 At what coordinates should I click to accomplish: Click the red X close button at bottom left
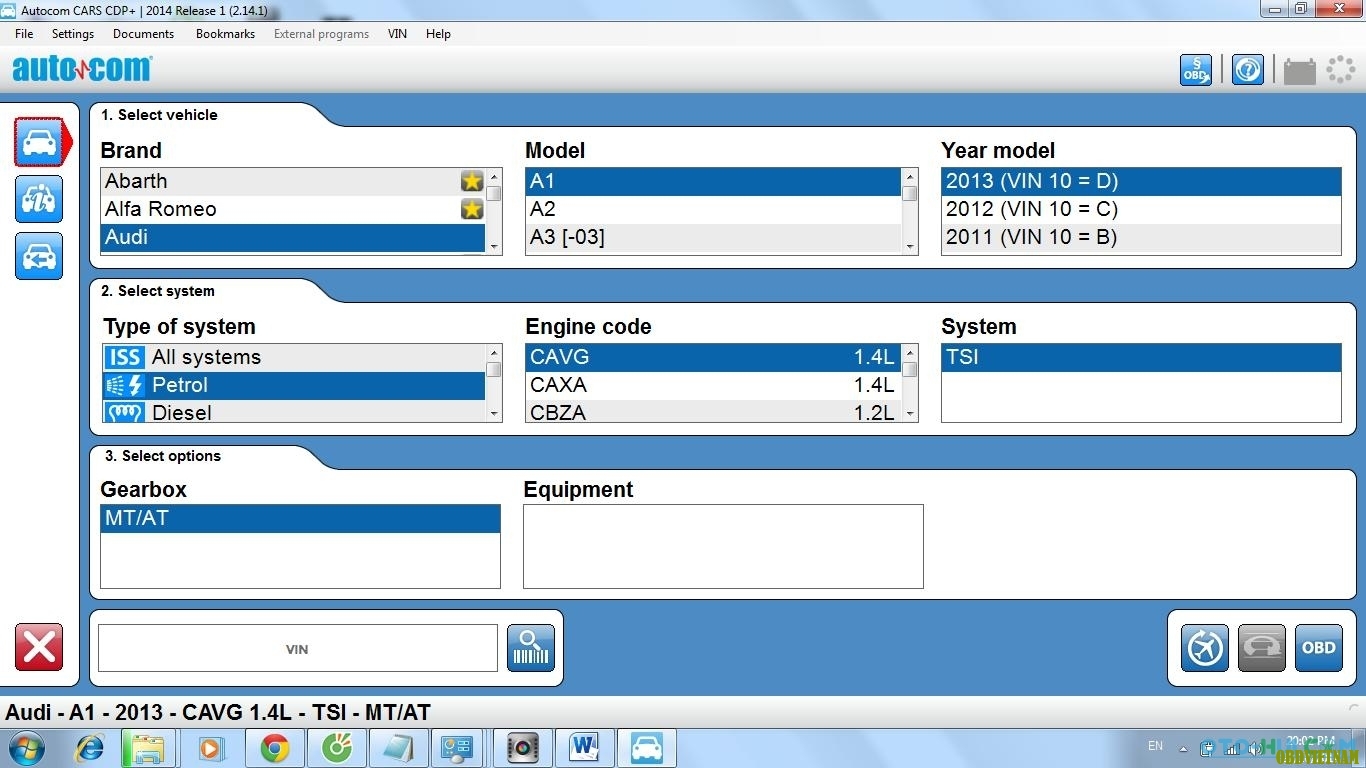point(39,647)
